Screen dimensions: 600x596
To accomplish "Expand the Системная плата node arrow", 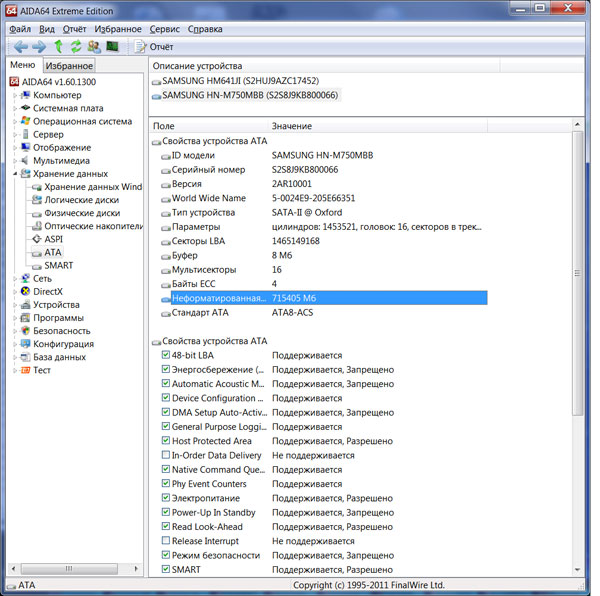I will (x=15, y=108).
